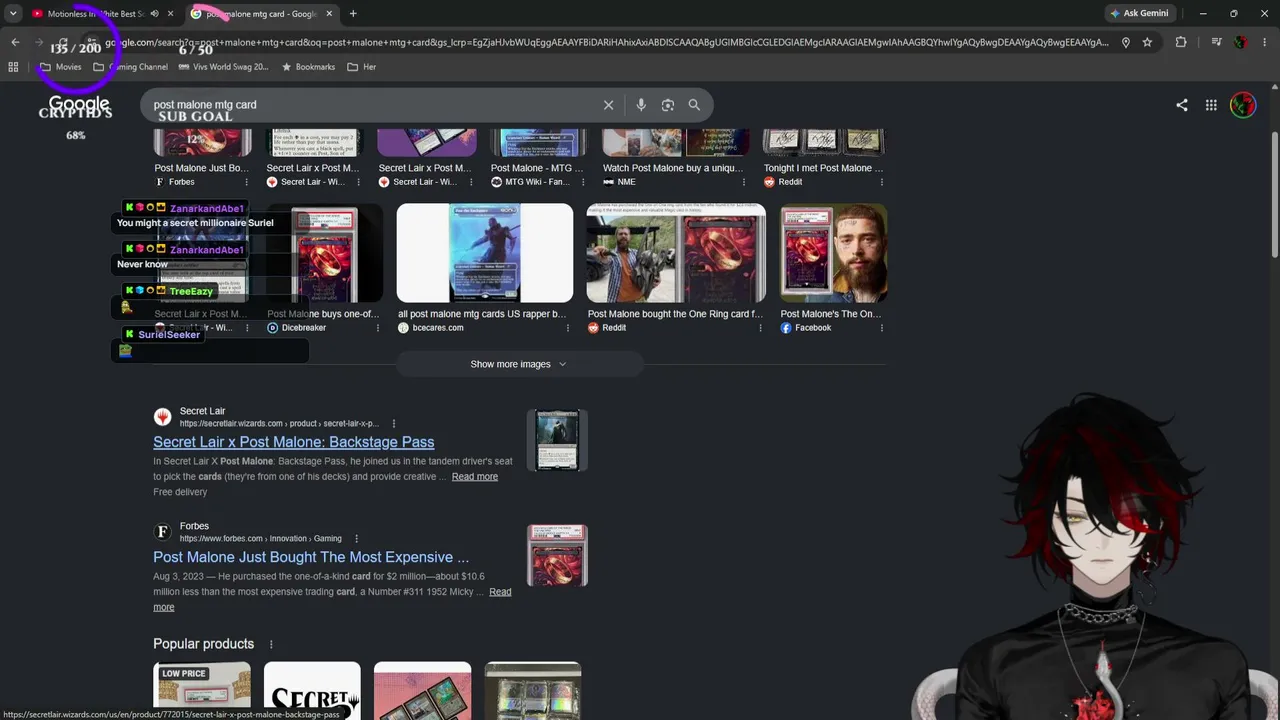Open the Forbes result One Ring thumbnail
The height and width of the screenshot is (720, 1280).
(x=557, y=555)
